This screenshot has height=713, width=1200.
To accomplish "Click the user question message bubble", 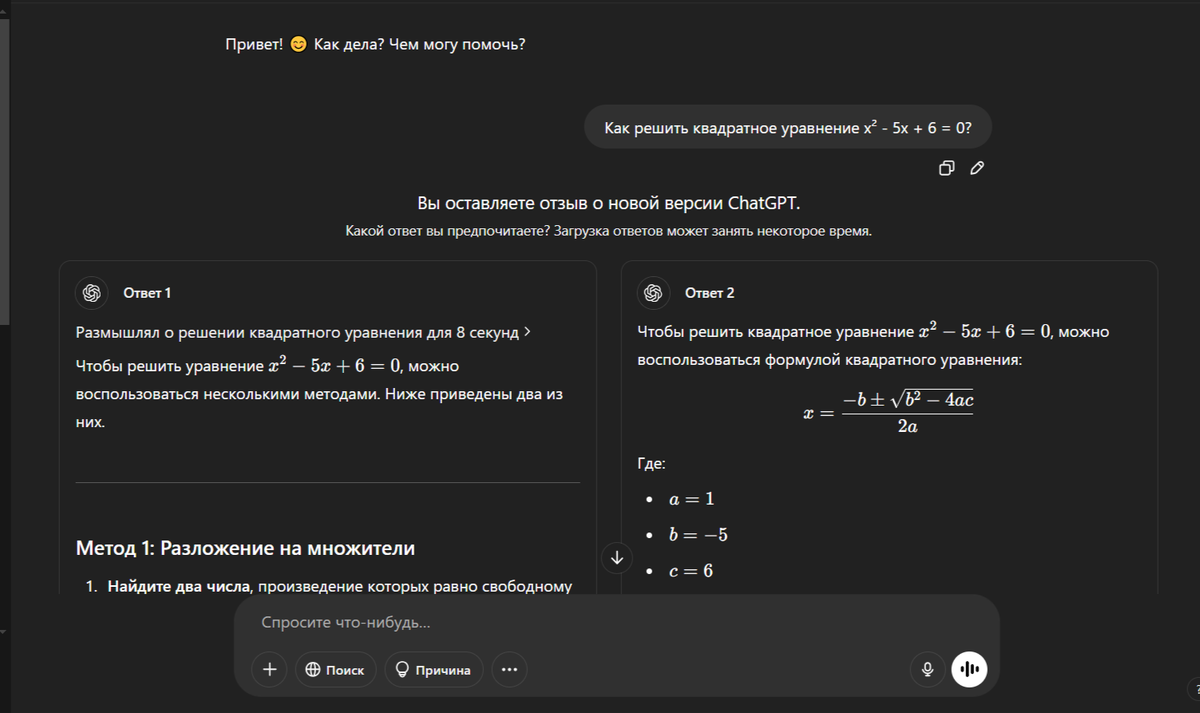I will click(x=788, y=127).
